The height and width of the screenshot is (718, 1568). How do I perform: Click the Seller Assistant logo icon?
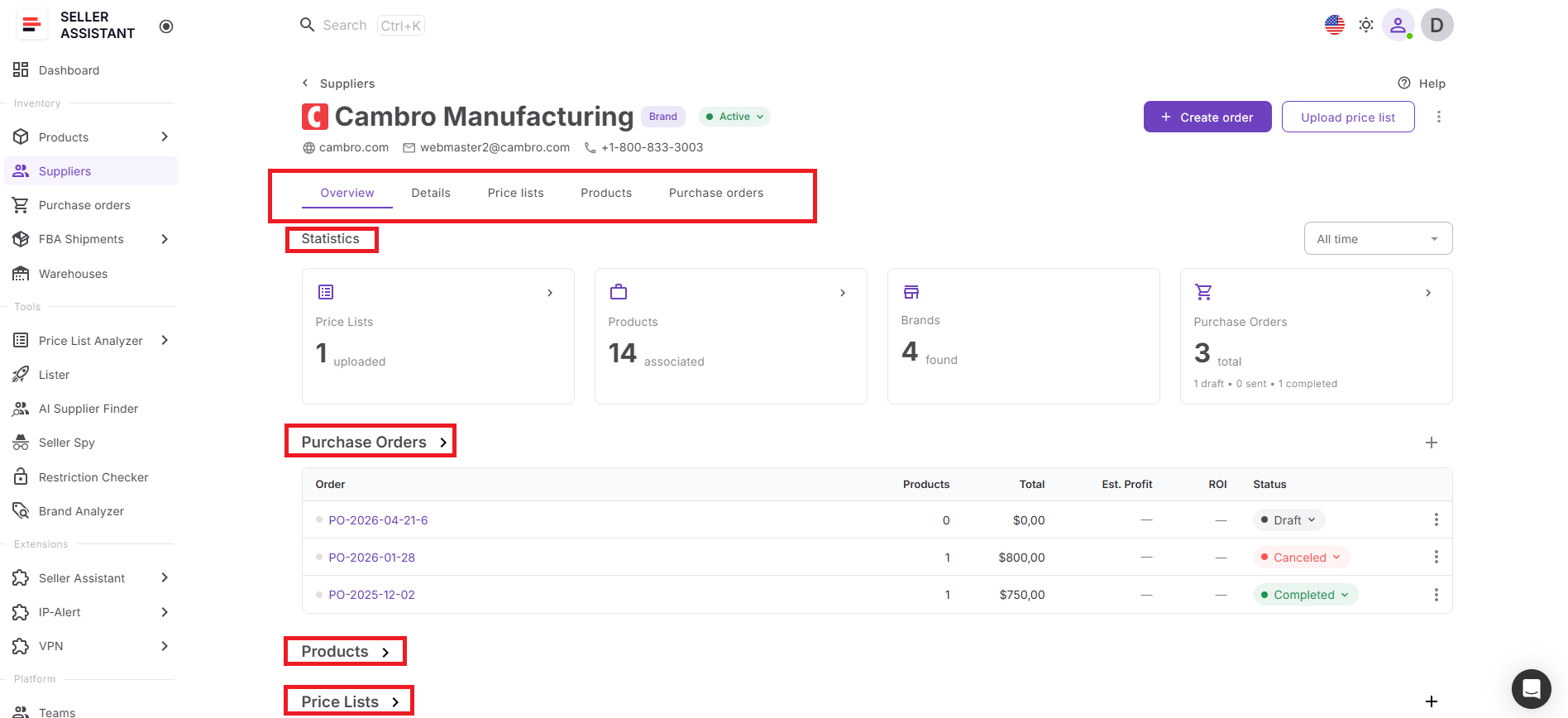coord(31,25)
